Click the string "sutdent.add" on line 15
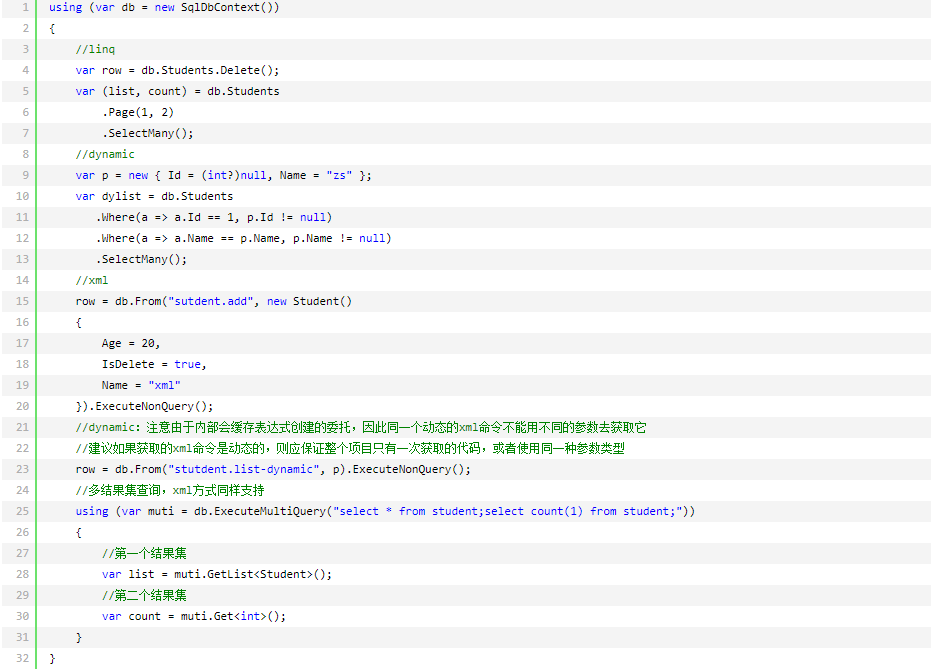 [x=211, y=302]
